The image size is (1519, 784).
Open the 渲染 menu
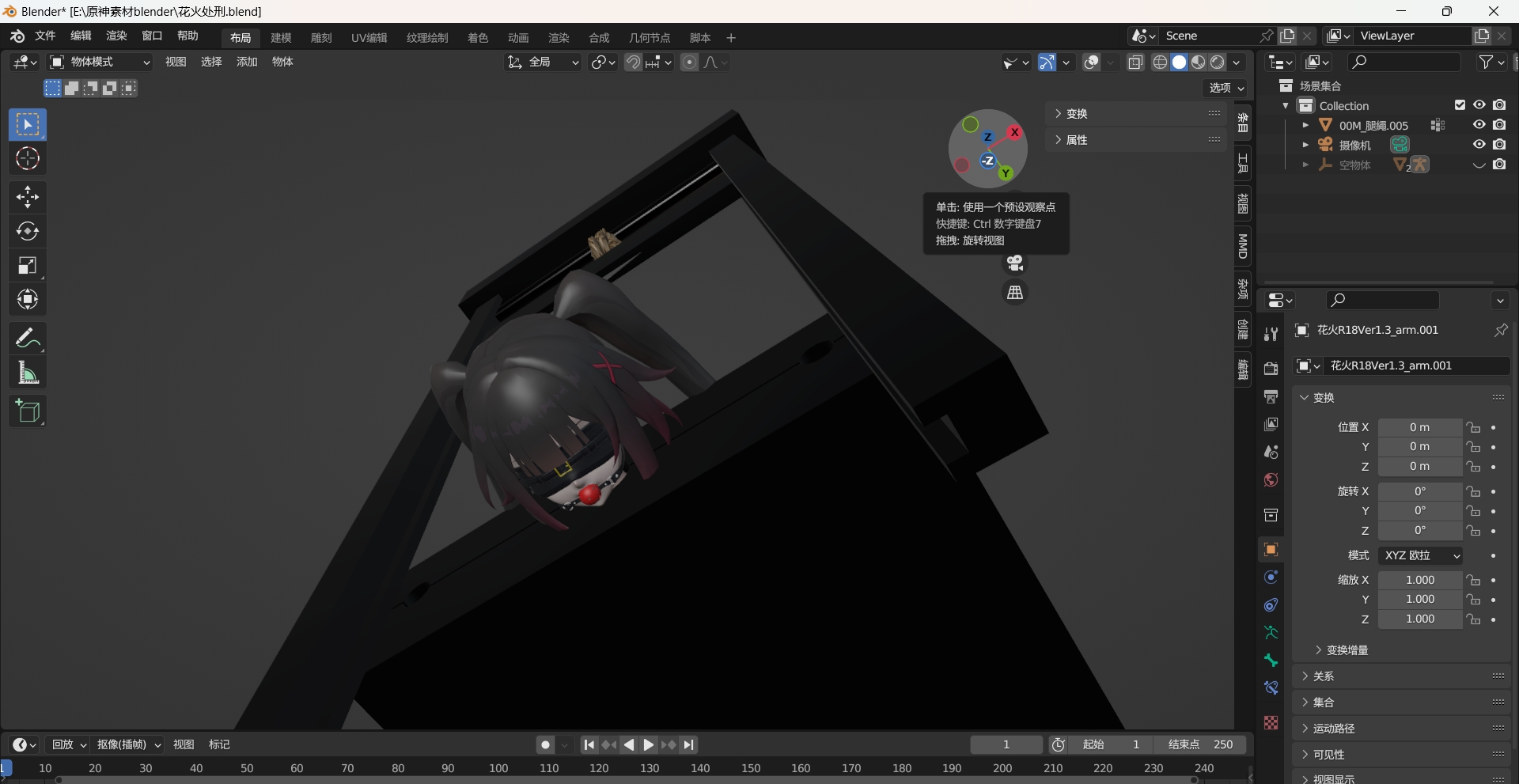tap(116, 36)
